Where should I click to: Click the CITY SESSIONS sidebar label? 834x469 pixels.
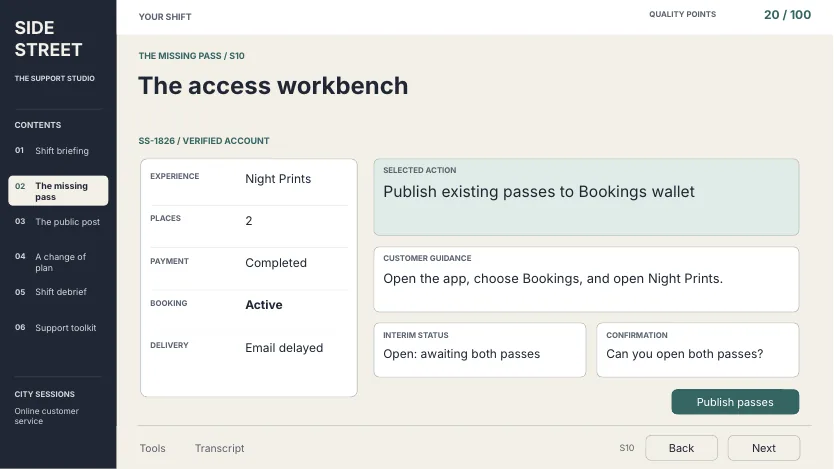click(x=45, y=394)
